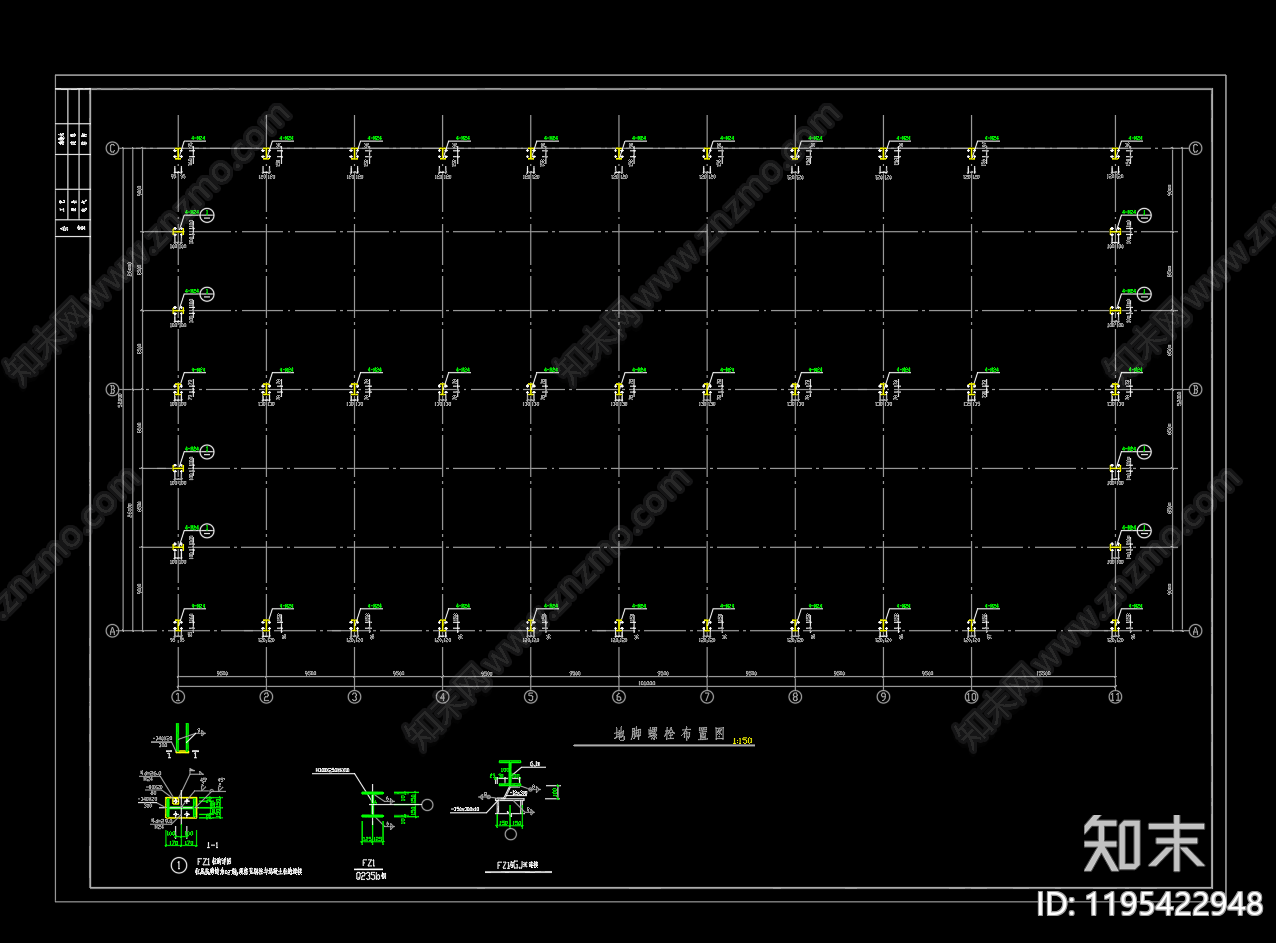Click grid axis bubble 4

(x=442, y=696)
